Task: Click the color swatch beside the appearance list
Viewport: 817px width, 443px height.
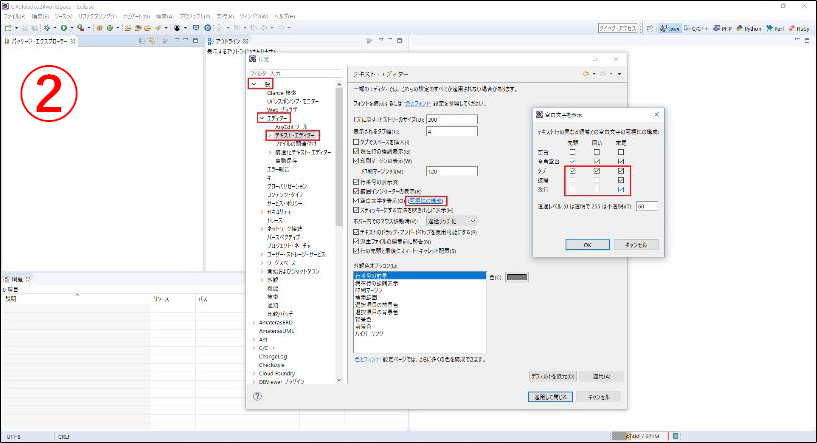Action: click(x=515, y=277)
